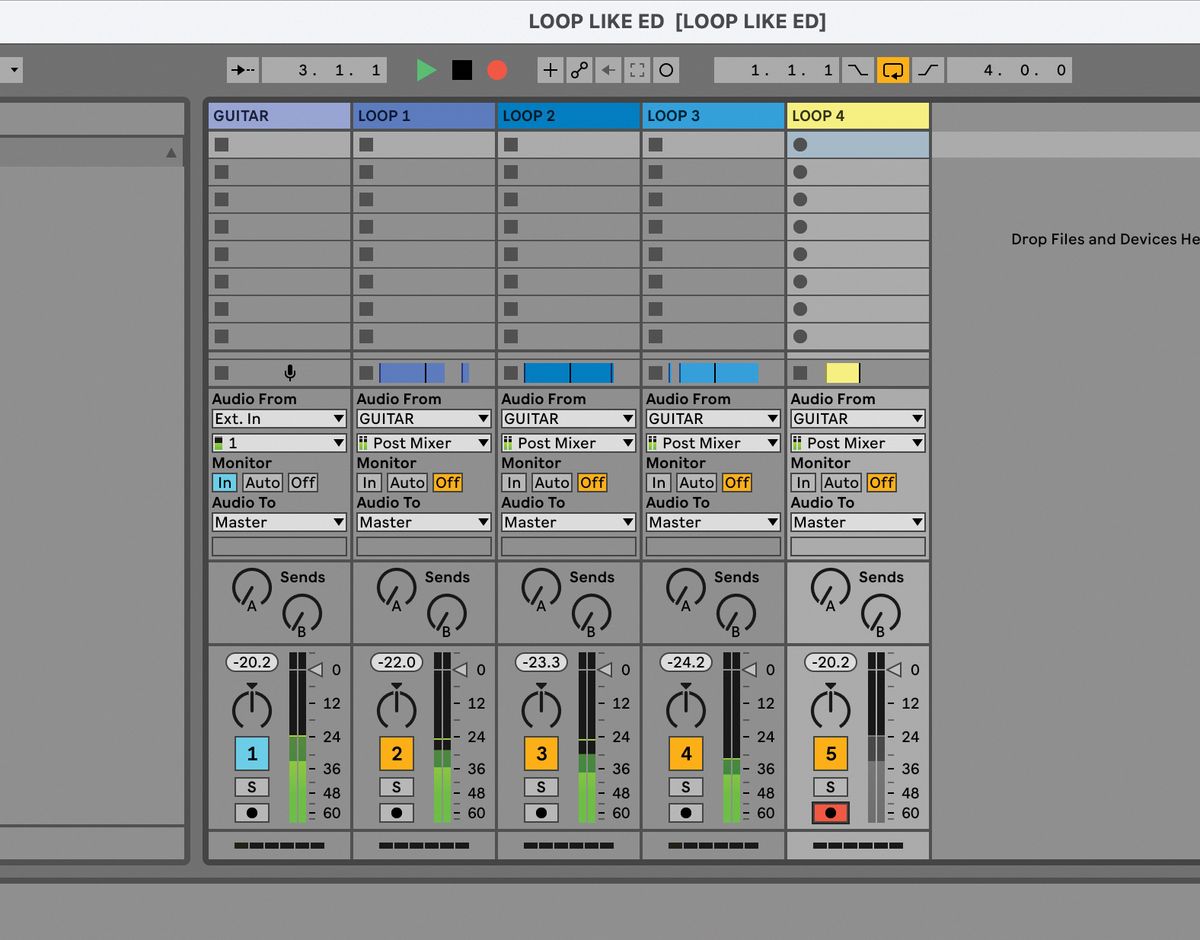Open LOOP 2 Post Mixer dropdown
1200x940 pixels.
click(568, 443)
